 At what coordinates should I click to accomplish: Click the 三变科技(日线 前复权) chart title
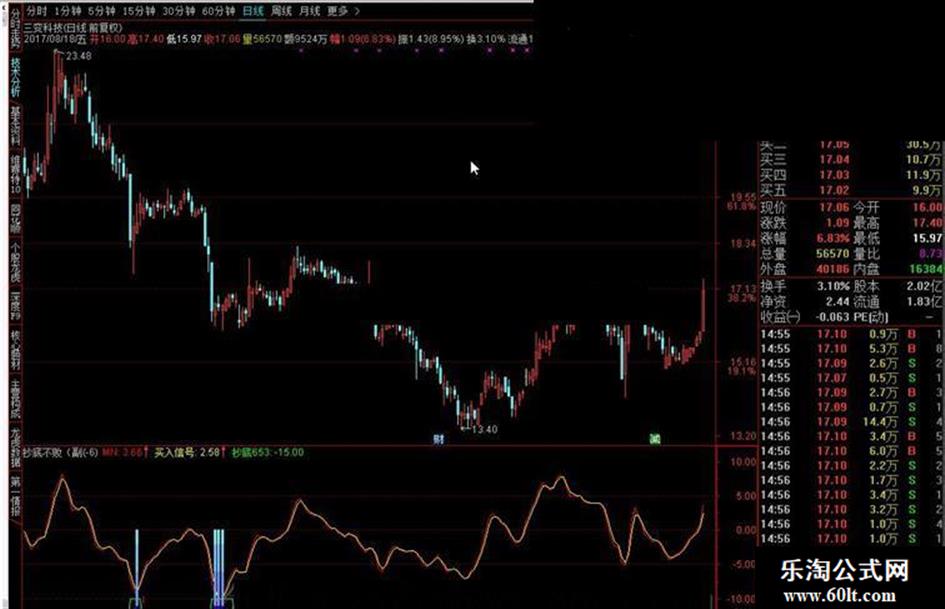(73, 28)
